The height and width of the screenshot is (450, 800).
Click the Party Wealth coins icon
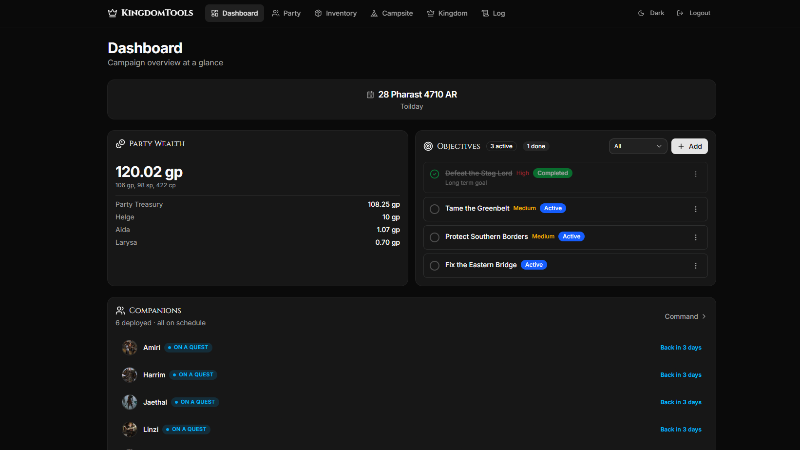120,143
